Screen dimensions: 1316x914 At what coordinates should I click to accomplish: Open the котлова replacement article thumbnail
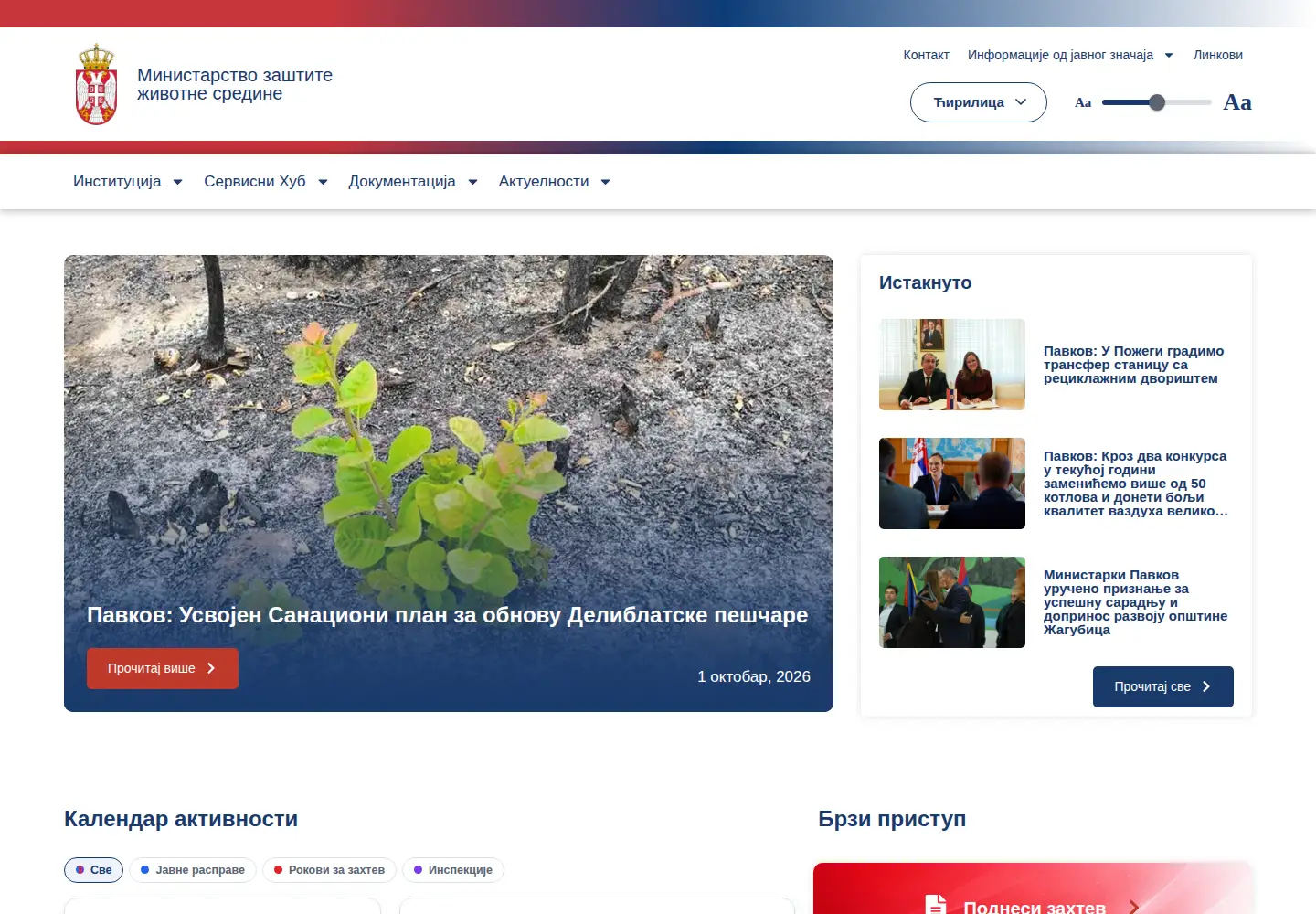point(952,484)
